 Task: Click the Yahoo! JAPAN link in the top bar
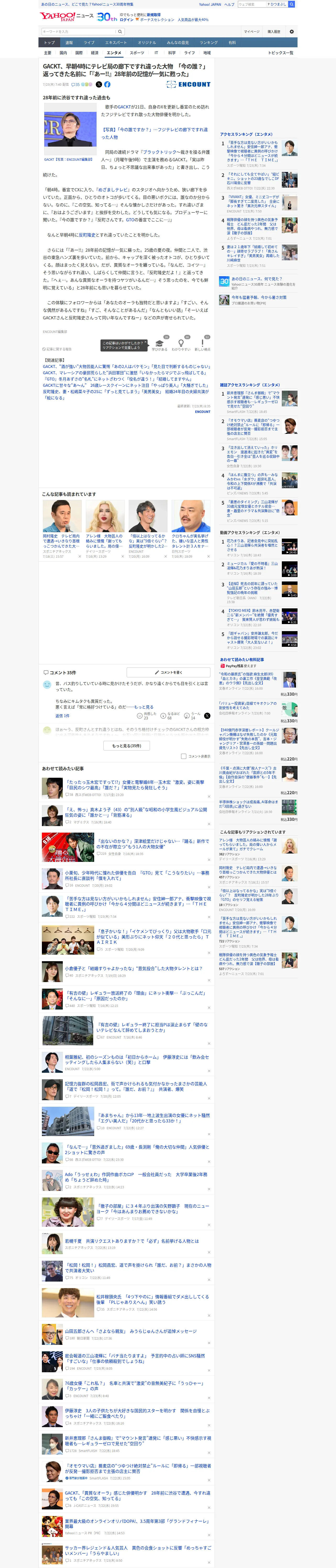210,4
